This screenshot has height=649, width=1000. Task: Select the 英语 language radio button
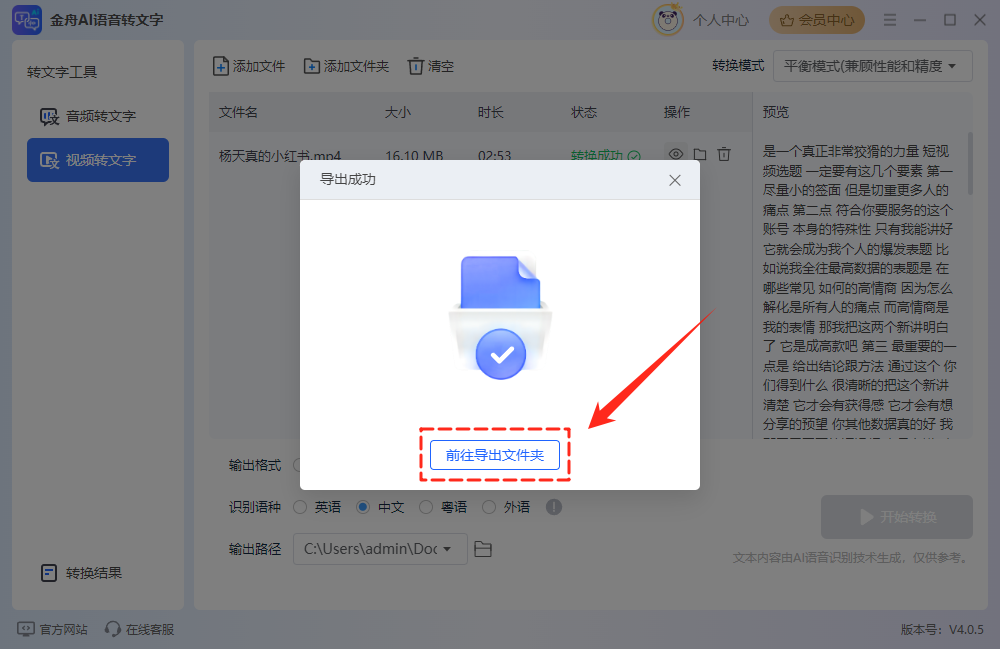300,507
